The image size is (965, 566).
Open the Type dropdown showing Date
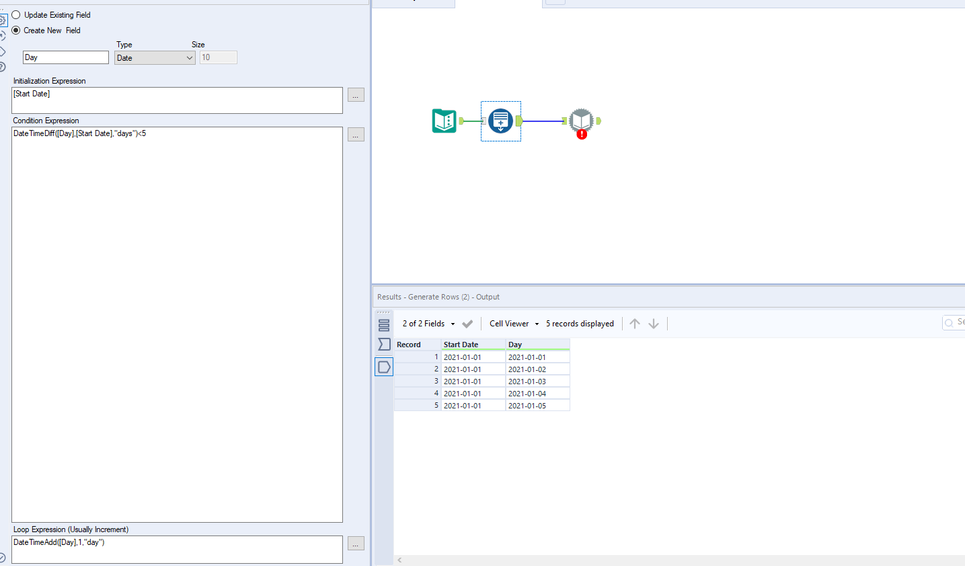[x=154, y=58]
